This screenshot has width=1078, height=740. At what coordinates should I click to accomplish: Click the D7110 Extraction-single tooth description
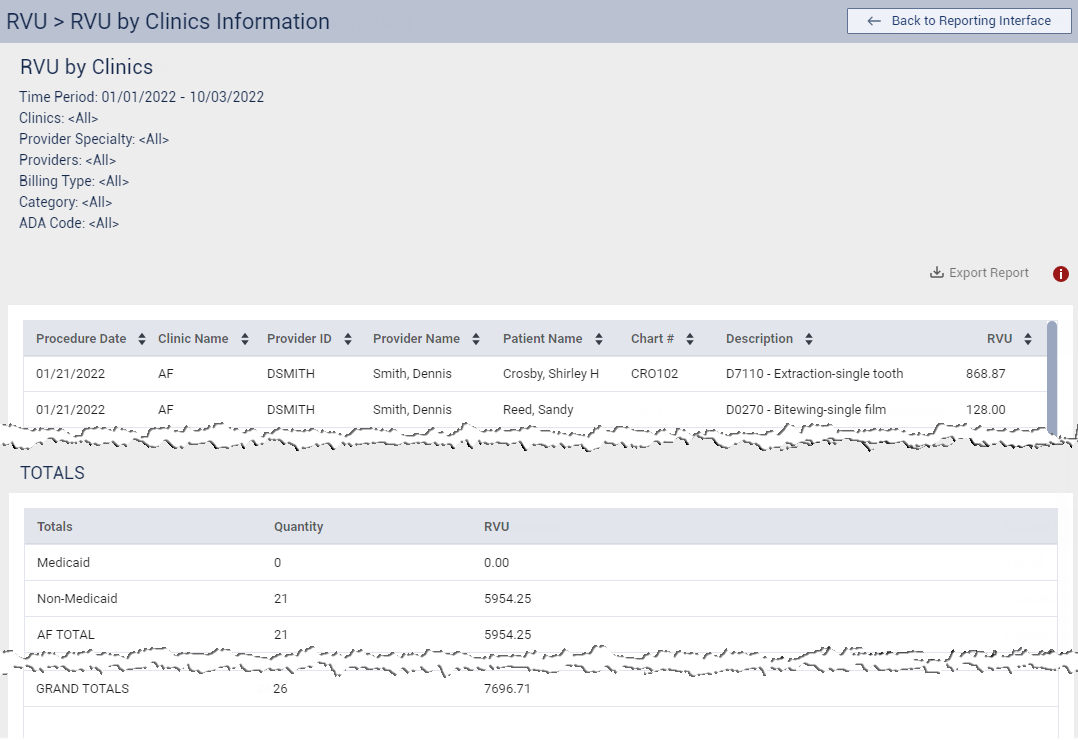tap(814, 374)
